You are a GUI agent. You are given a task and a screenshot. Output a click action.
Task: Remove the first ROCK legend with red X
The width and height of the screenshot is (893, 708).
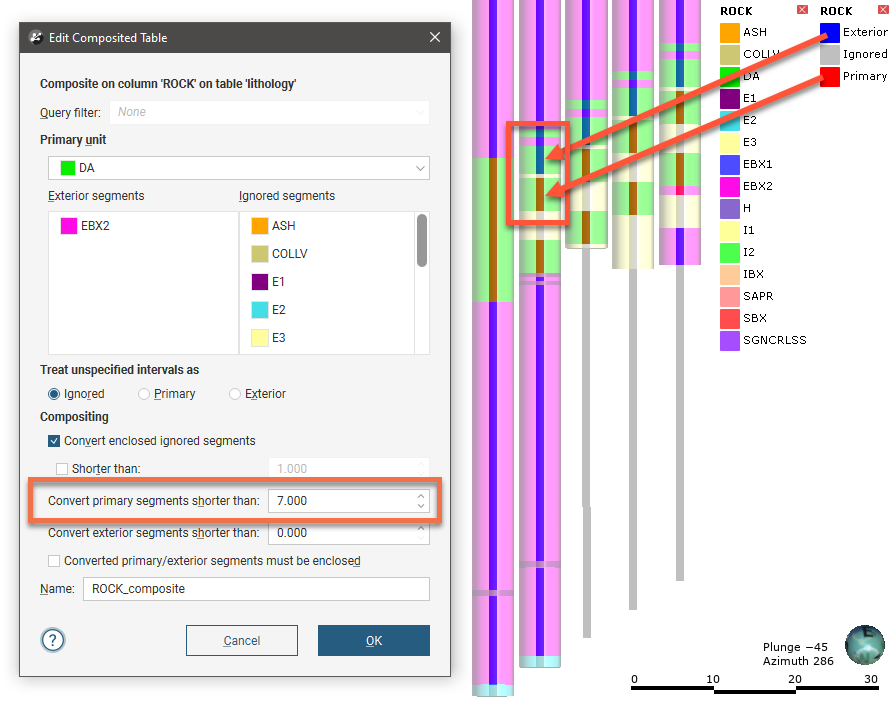click(x=802, y=11)
